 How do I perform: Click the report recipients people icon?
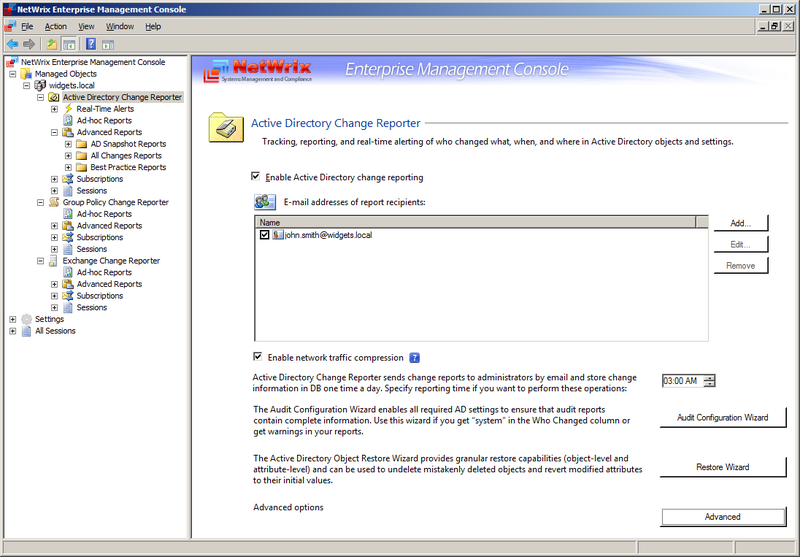(265, 201)
